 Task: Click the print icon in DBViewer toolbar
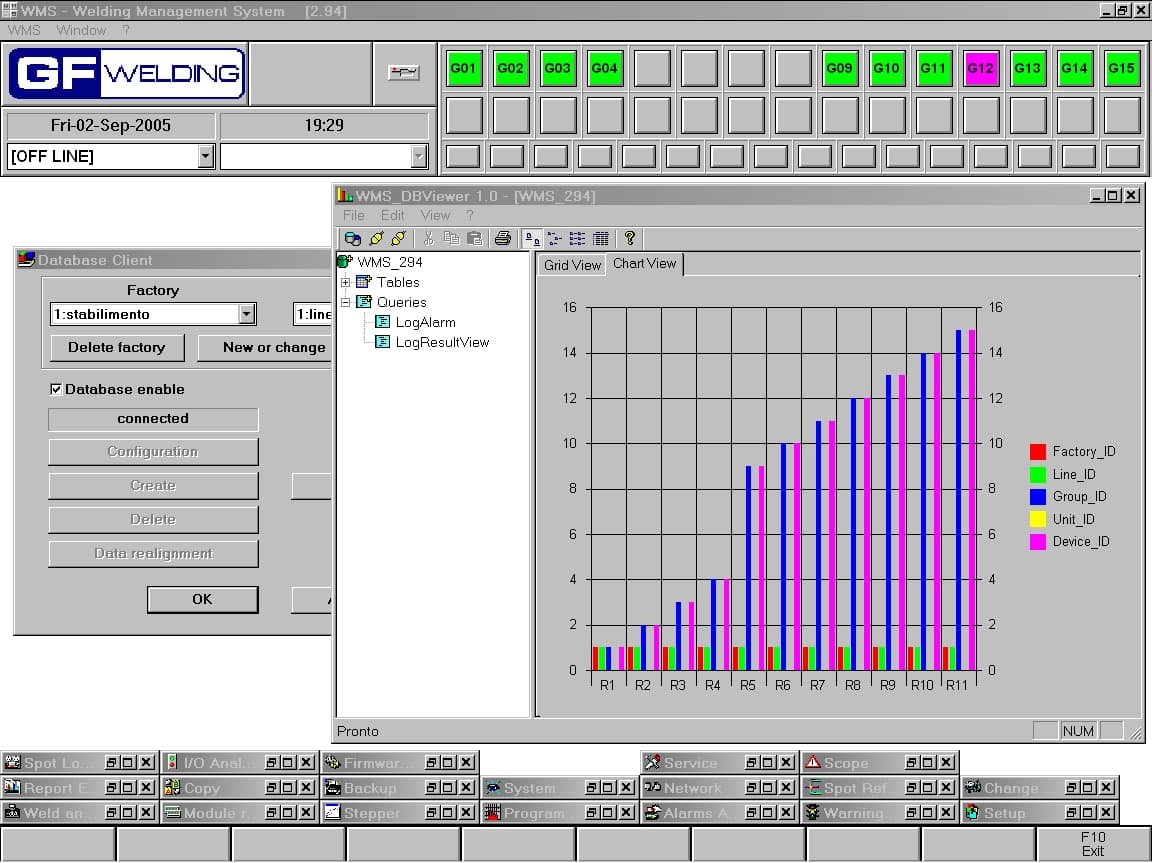pyautogui.click(x=502, y=238)
